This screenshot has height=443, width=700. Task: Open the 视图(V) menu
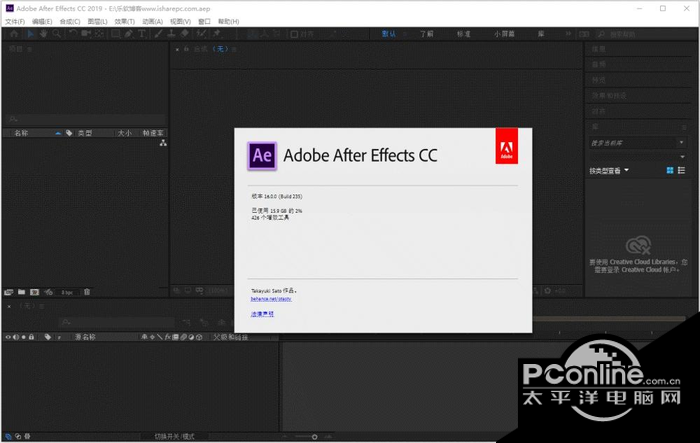pos(180,21)
